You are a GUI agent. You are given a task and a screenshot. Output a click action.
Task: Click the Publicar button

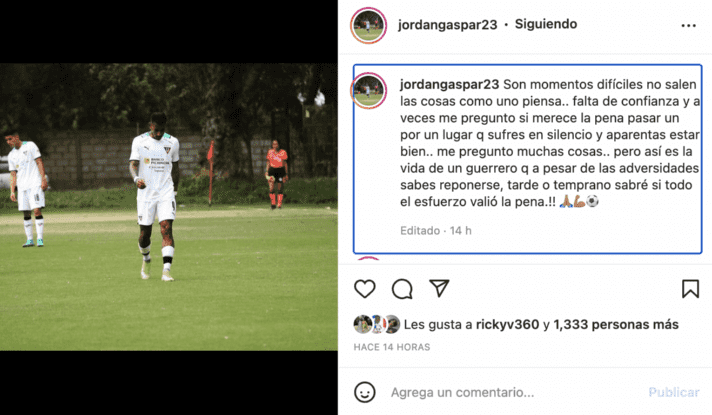click(x=674, y=392)
